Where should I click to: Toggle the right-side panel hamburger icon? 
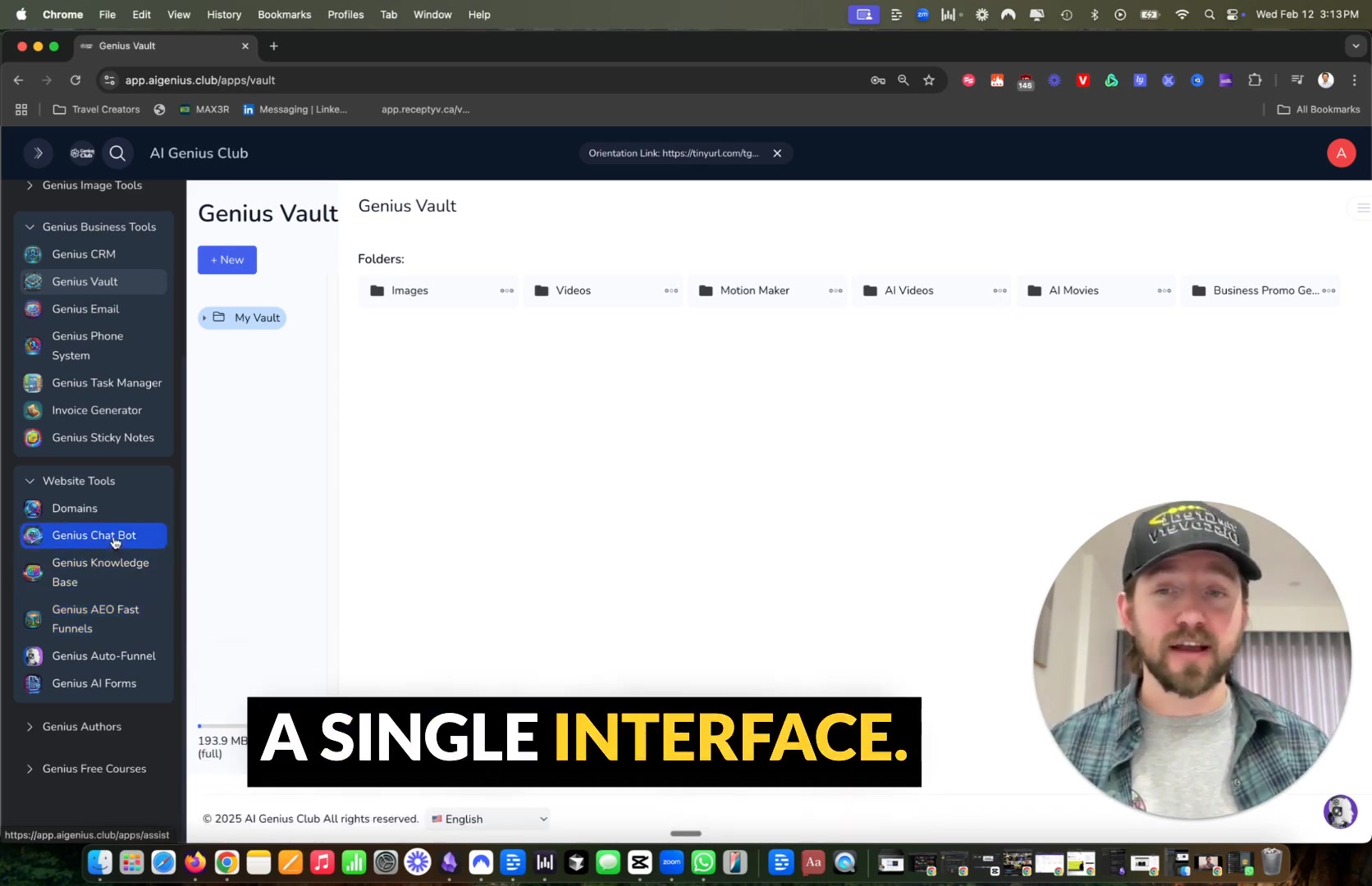1363,208
